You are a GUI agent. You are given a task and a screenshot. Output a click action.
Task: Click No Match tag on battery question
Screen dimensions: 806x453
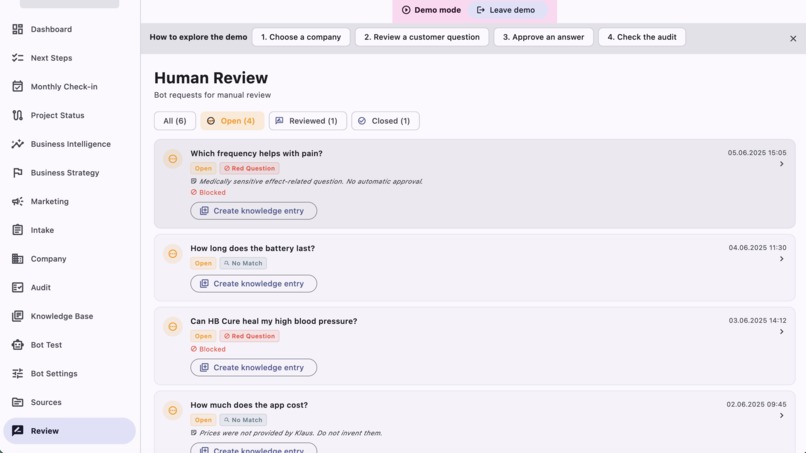243,263
